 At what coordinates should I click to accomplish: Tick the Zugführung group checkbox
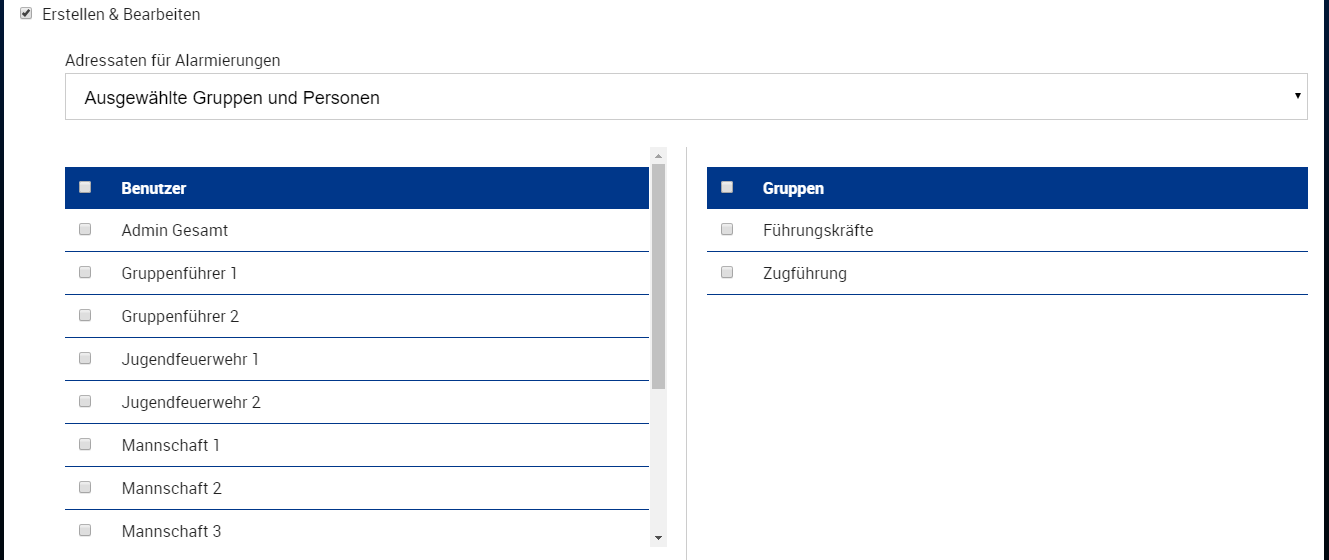tap(727, 272)
